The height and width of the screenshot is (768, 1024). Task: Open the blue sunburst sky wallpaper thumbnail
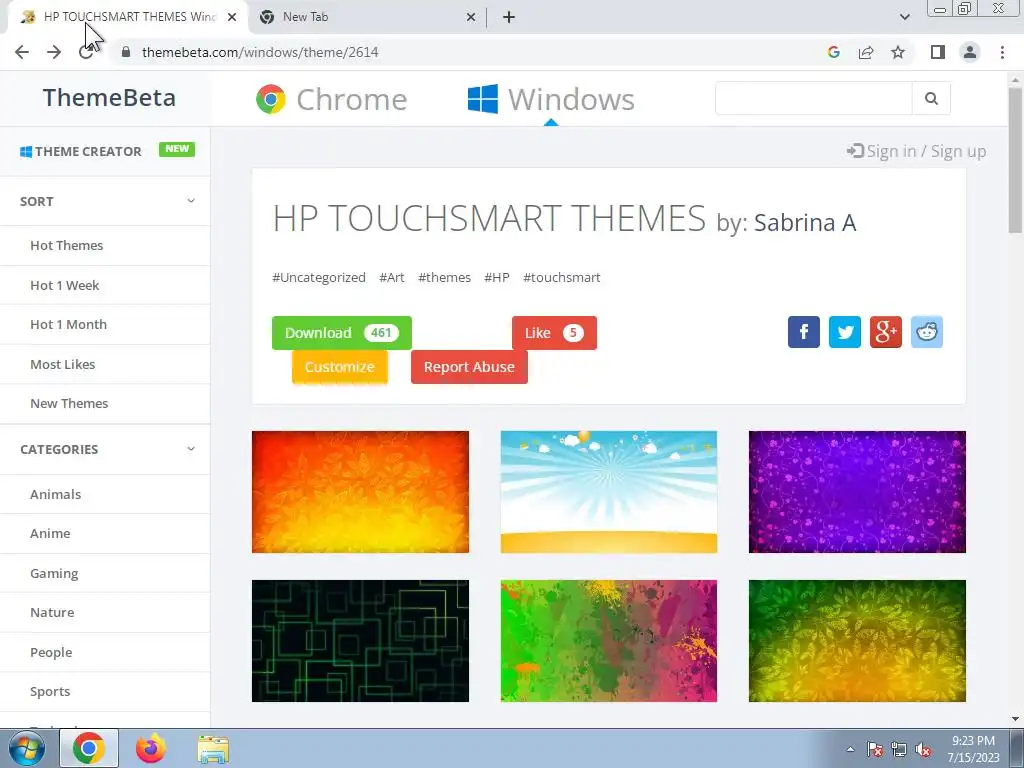pos(609,492)
